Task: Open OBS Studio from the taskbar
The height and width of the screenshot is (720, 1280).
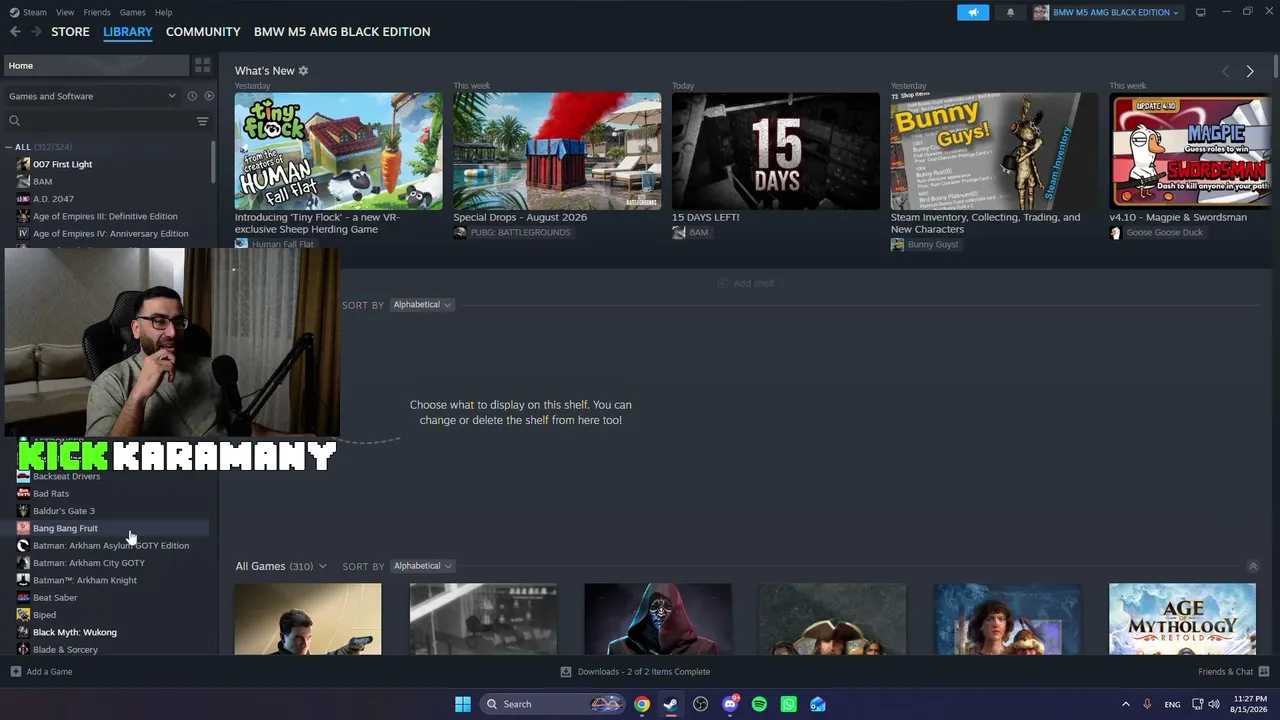Action: [700, 704]
